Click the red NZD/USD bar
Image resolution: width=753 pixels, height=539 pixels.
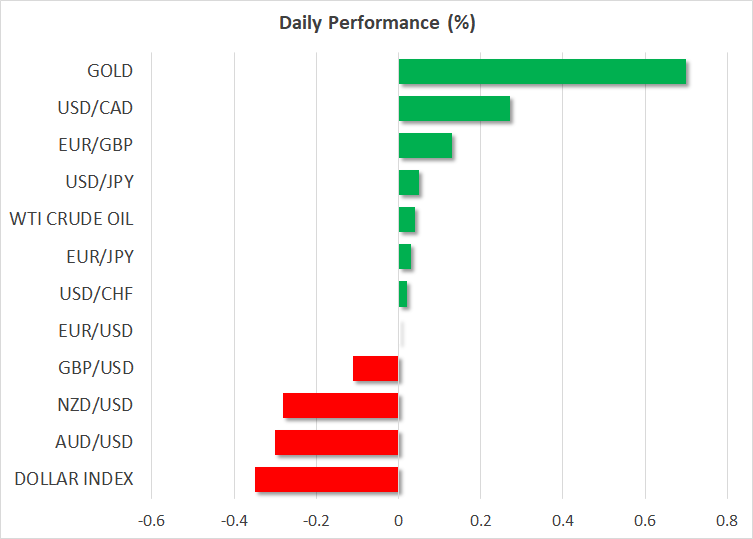pyautogui.click(x=341, y=405)
